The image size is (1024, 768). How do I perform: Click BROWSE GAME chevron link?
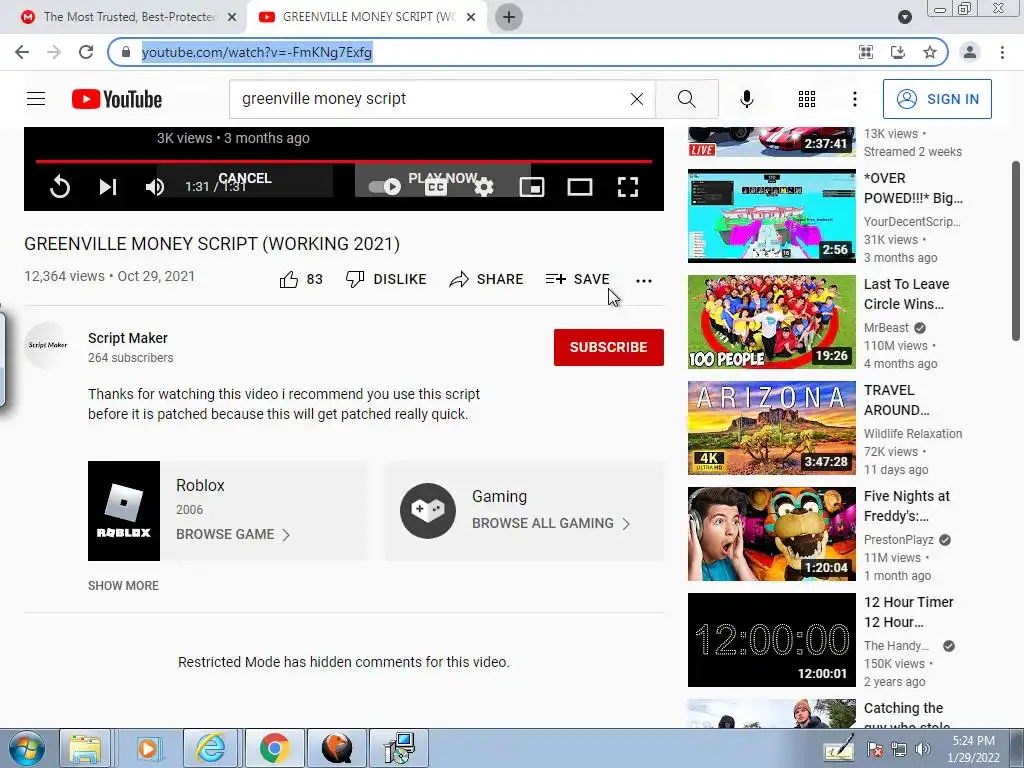[x=233, y=534]
